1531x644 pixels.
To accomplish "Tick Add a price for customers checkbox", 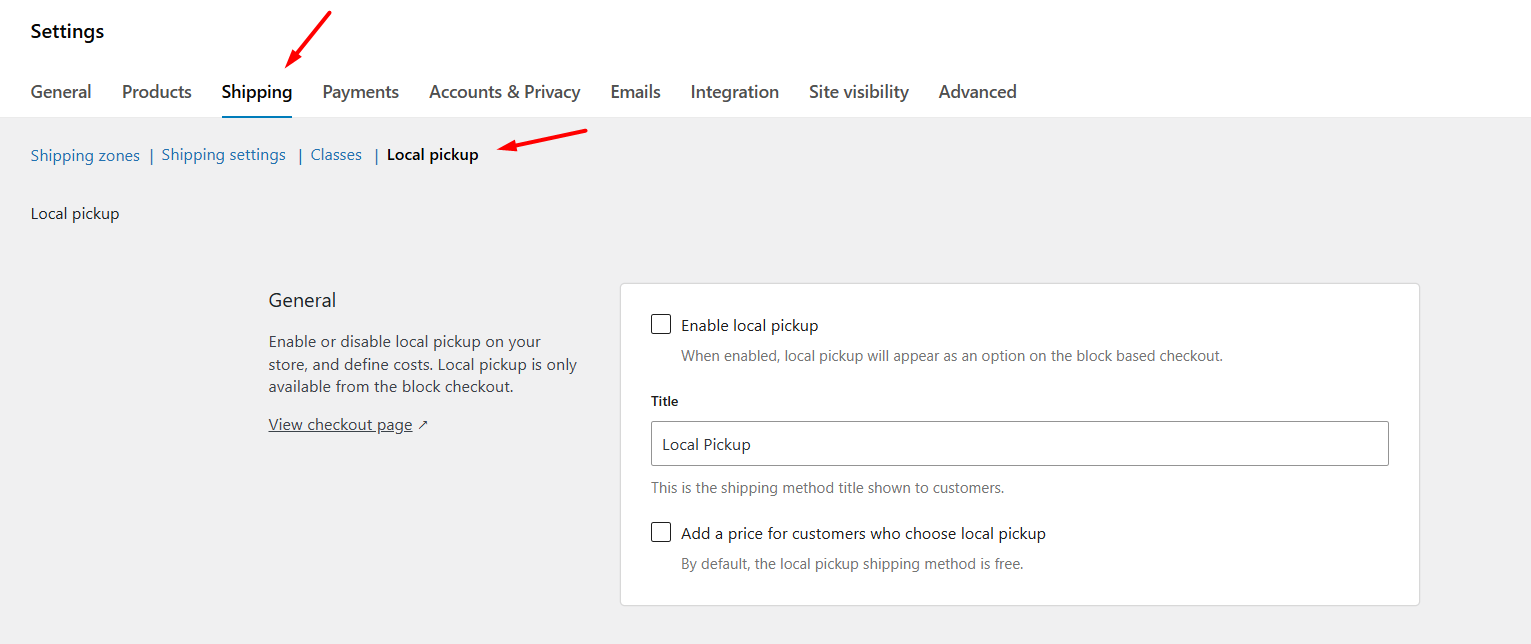I will coord(661,532).
